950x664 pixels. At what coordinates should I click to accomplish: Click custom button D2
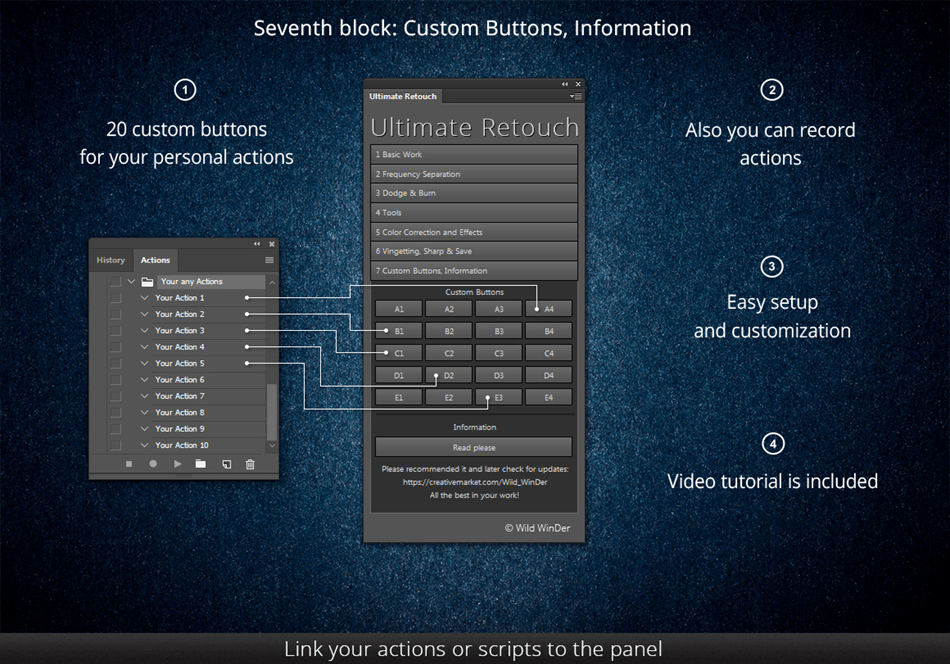coord(448,376)
